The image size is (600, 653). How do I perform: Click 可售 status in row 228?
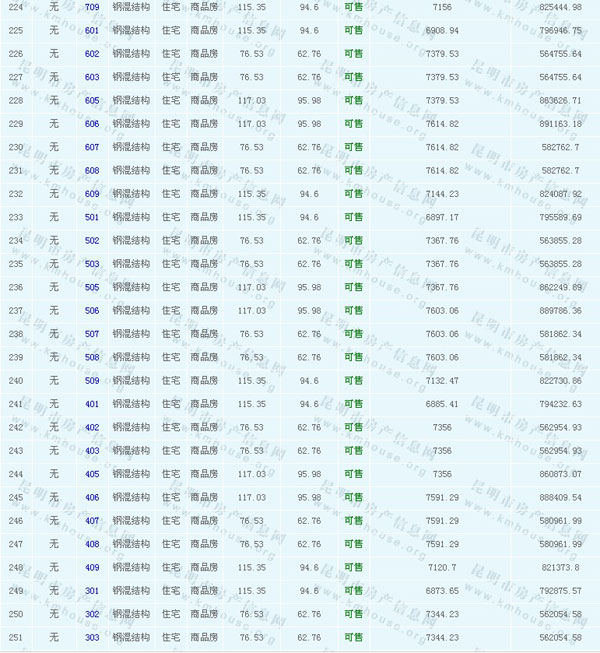coord(353,100)
